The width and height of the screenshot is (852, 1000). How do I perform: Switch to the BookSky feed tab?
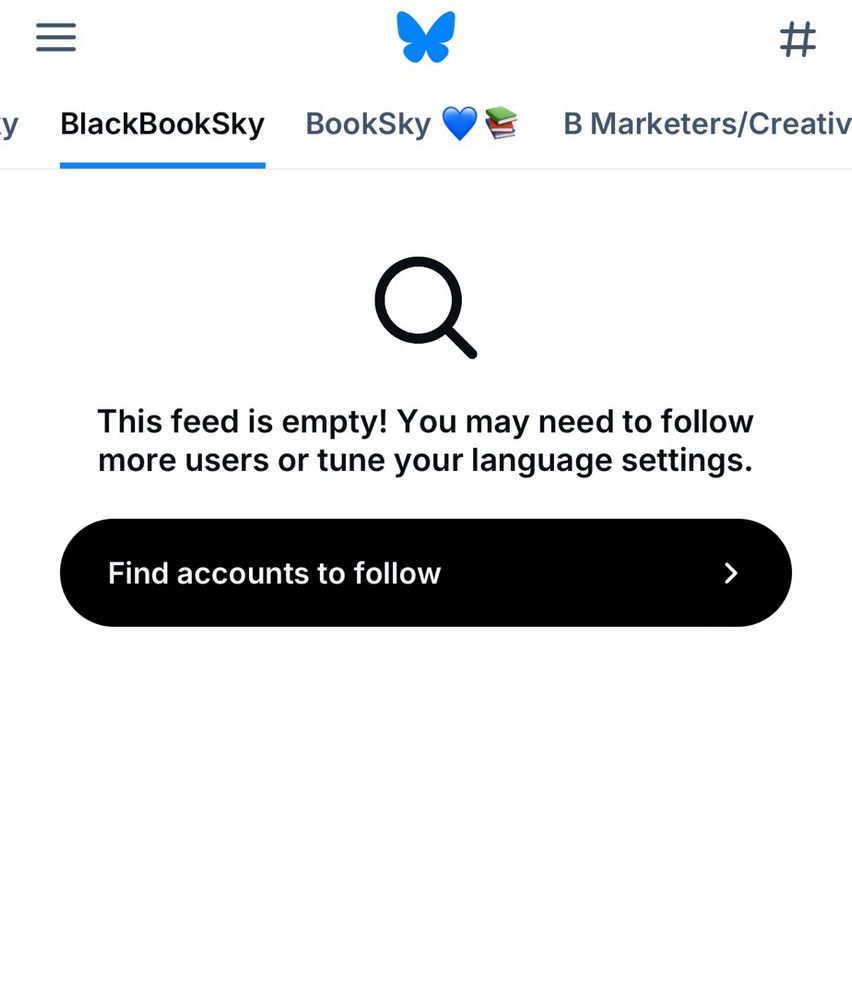pos(411,124)
